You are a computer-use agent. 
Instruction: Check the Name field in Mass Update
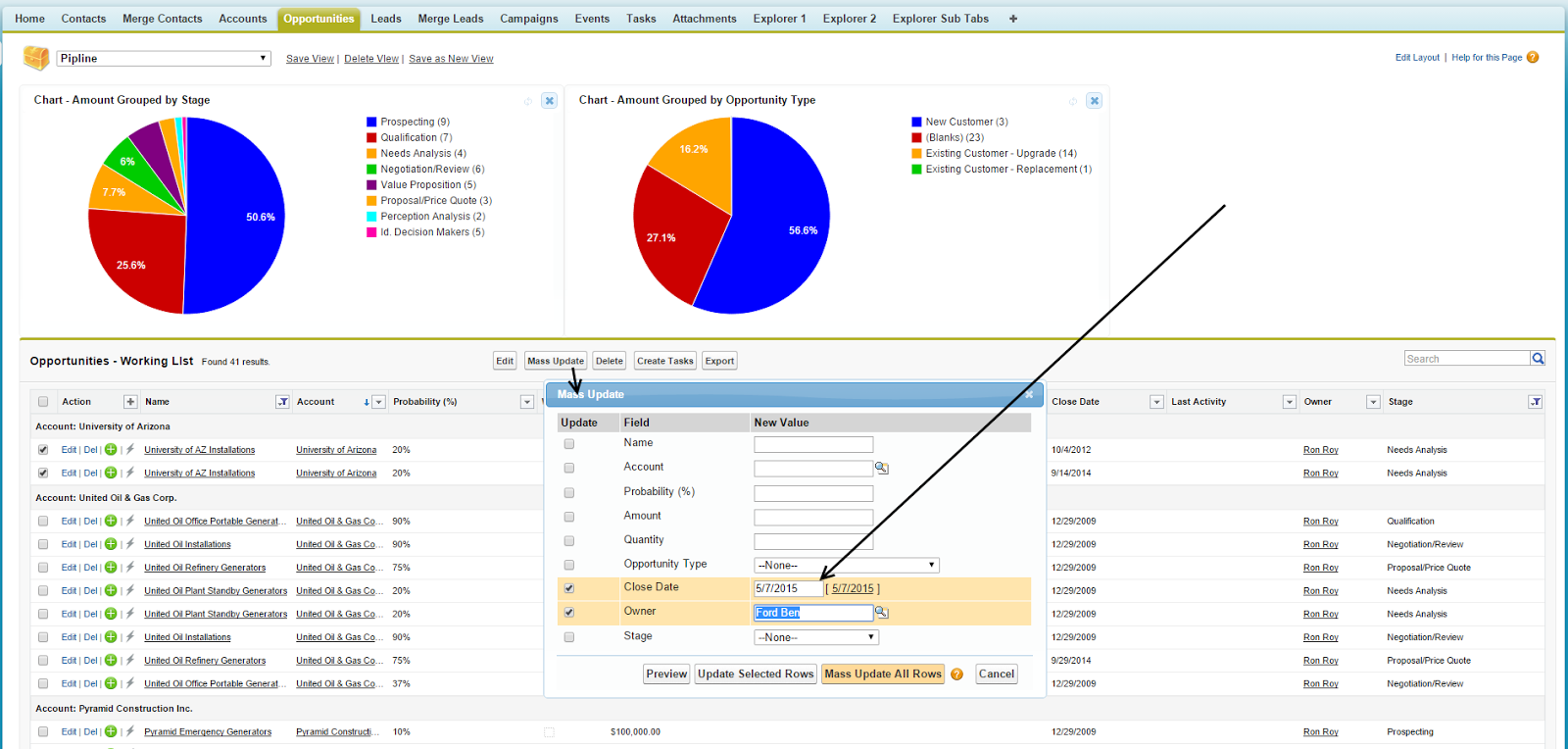click(569, 444)
